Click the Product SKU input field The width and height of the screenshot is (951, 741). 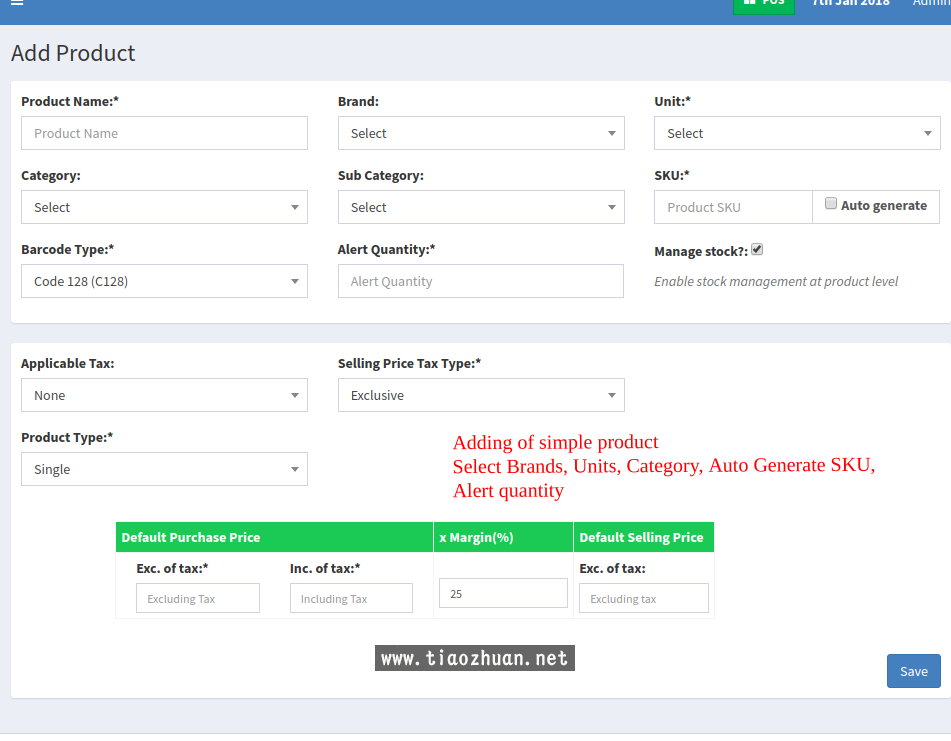click(x=733, y=207)
